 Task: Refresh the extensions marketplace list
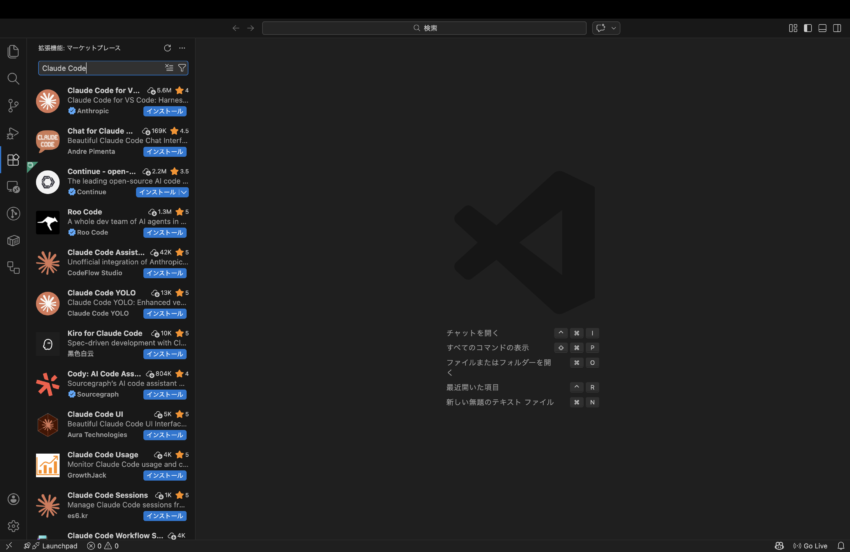(x=168, y=48)
